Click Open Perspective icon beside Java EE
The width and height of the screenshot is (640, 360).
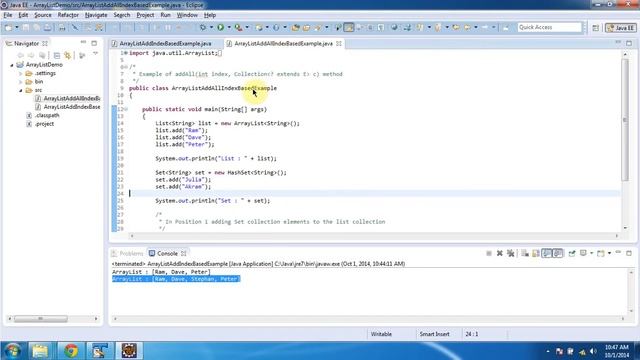(x=596, y=28)
